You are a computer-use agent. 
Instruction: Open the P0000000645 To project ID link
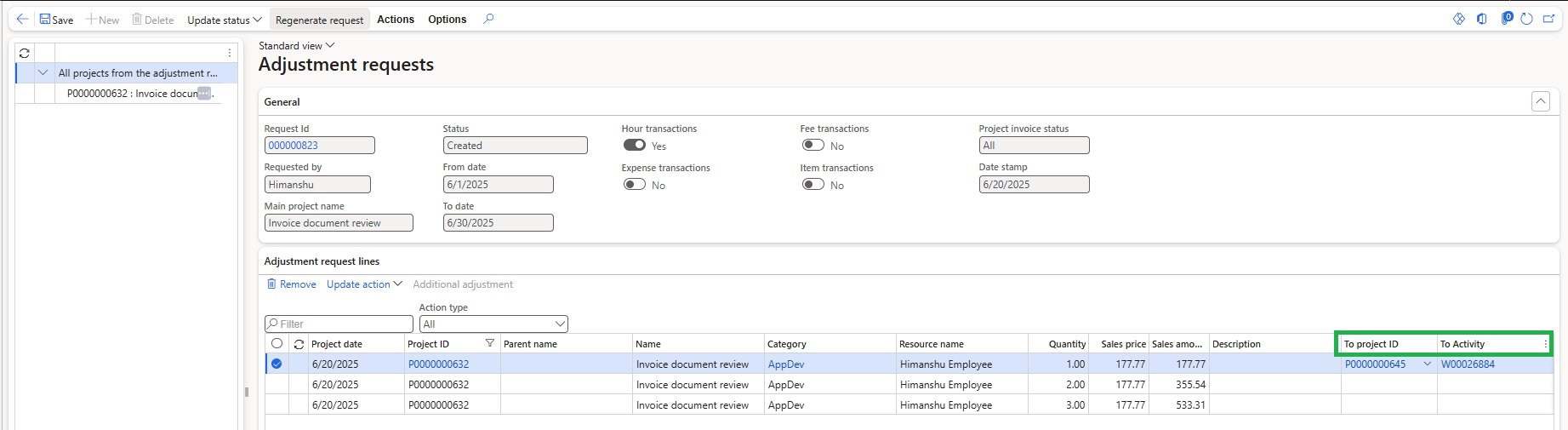pyautogui.click(x=1375, y=364)
